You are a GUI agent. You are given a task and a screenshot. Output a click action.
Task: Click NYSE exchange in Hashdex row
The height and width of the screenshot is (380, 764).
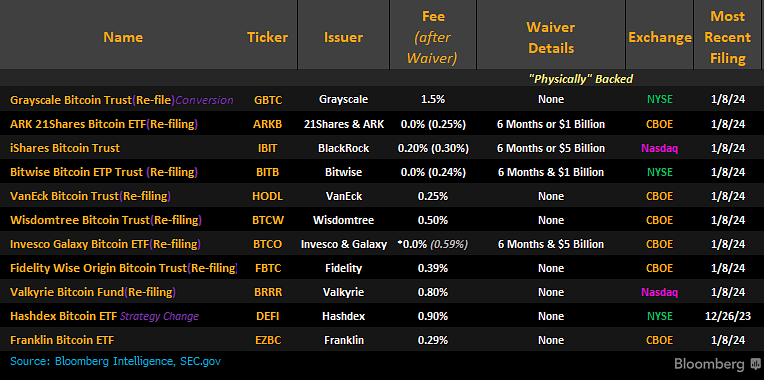(660, 316)
